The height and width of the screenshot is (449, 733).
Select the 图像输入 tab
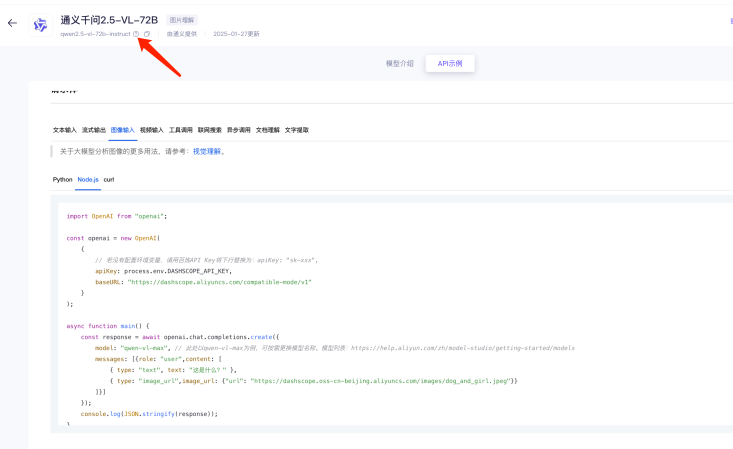pyautogui.click(x=123, y=130)
